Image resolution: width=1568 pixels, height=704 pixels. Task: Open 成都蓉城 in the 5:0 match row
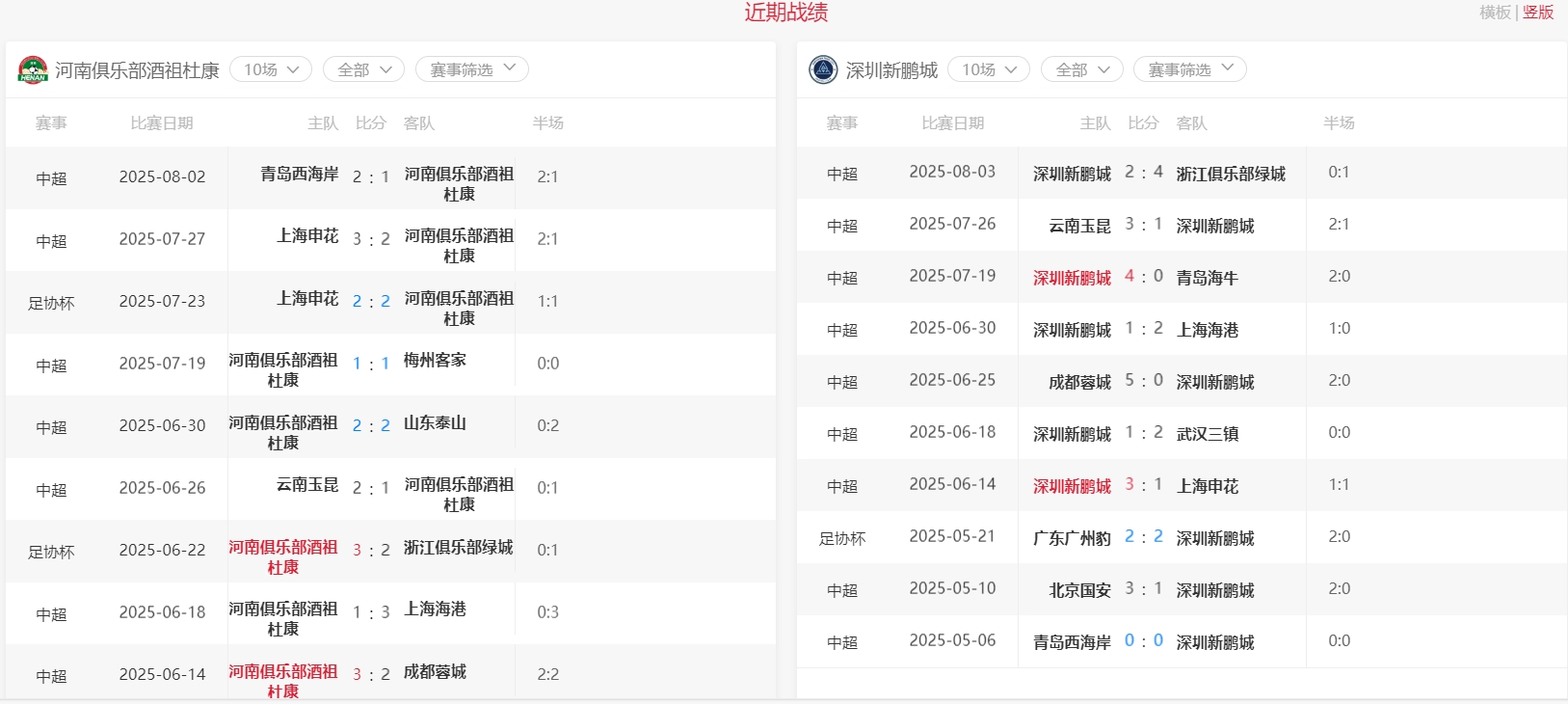click(x=1079, y=382)
